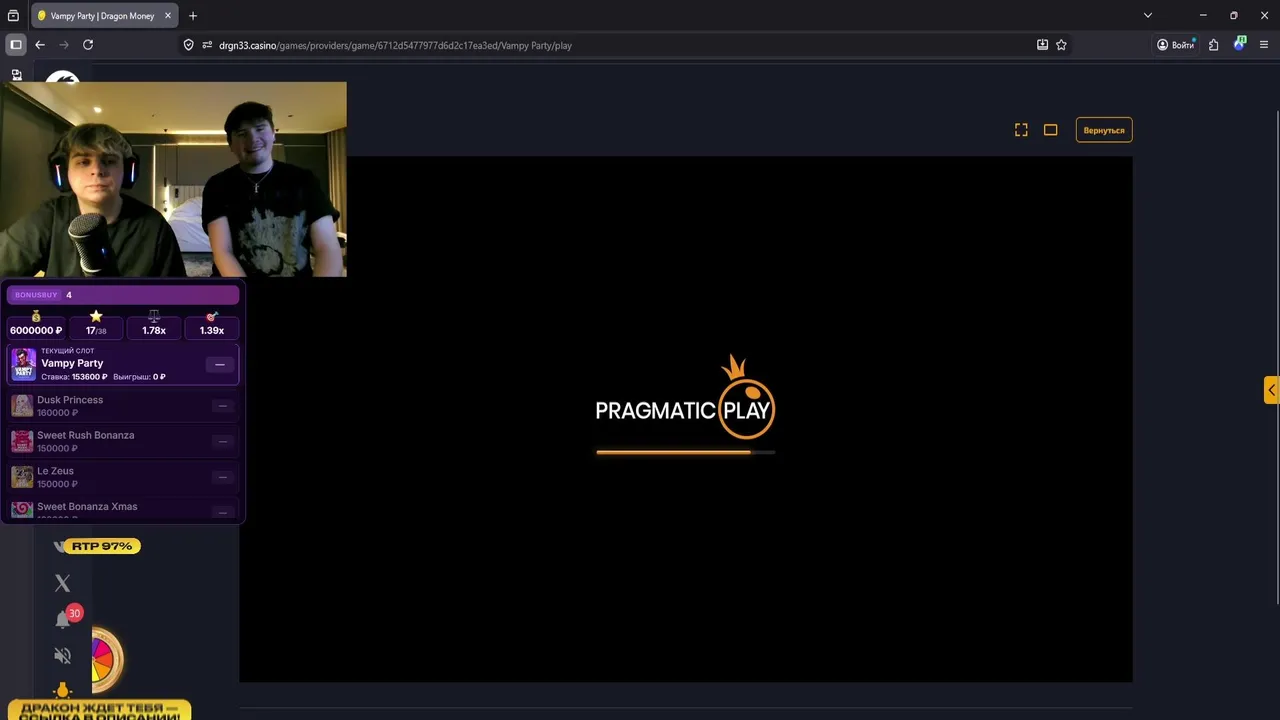Screen dimensions: 1280x720
Task: View site security shield info
Action: point(188,45)
